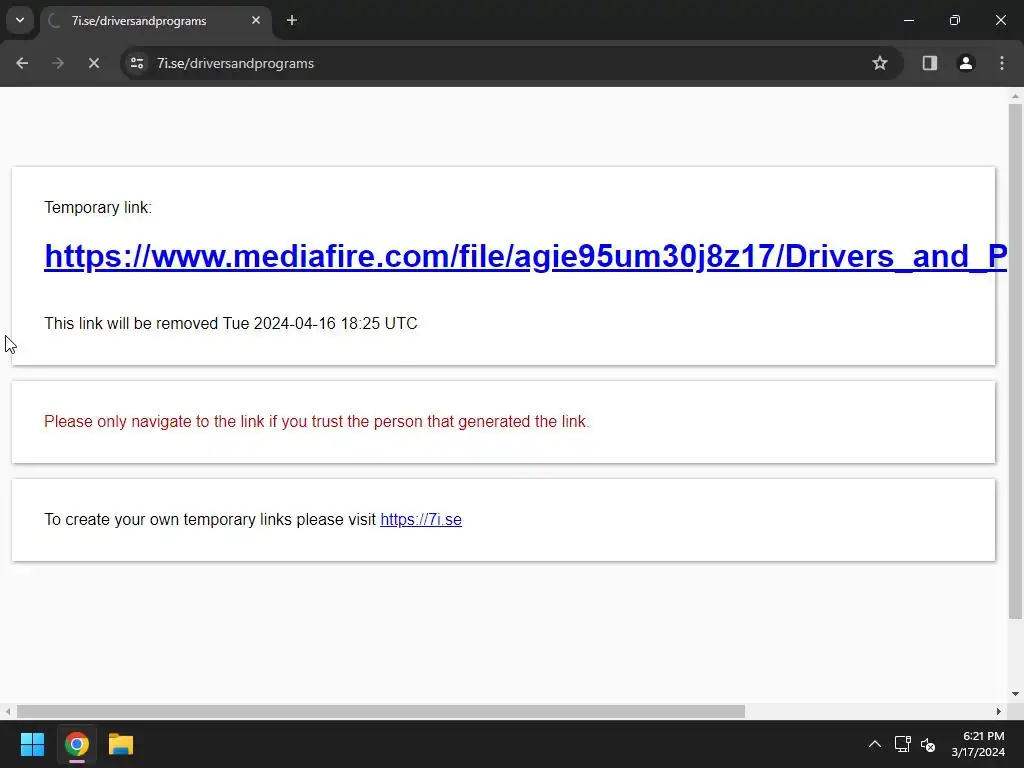
Task: Click the scroll left arrow
Action: pos(7,711)
